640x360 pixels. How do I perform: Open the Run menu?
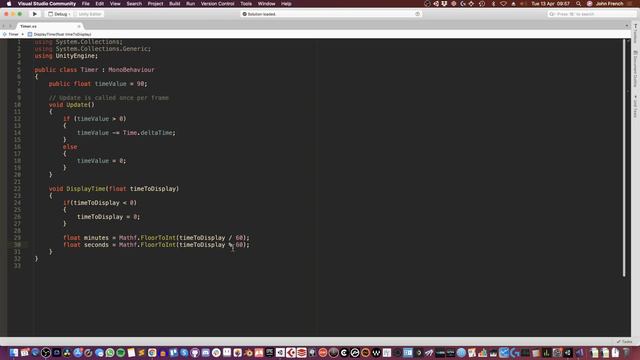coord(190,4)
